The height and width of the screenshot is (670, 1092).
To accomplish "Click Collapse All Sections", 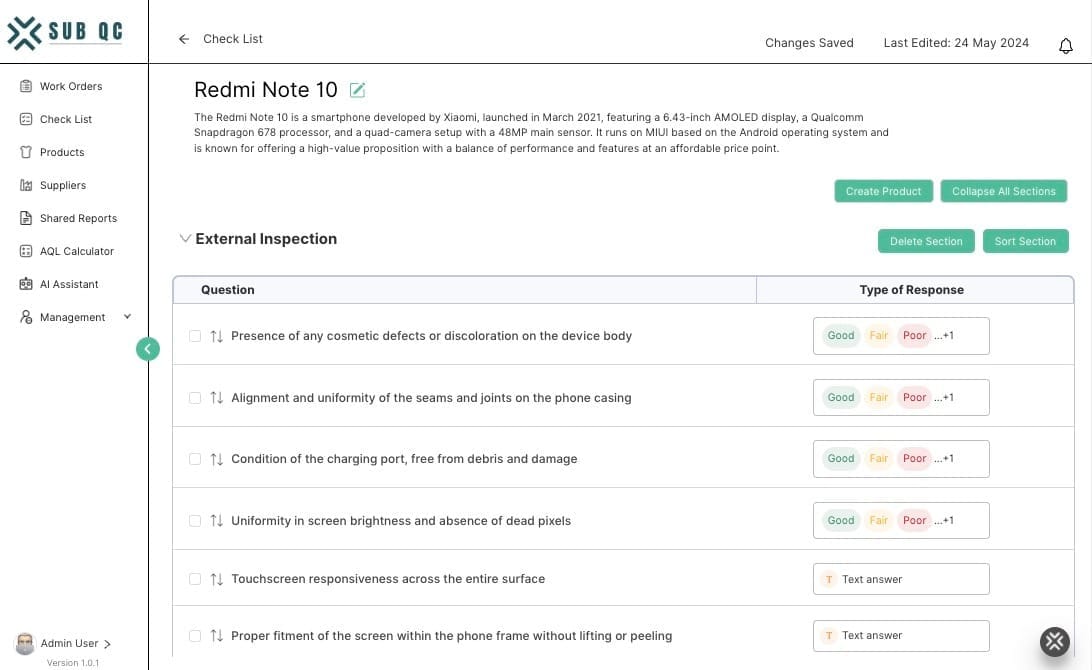I will 1004,192.
